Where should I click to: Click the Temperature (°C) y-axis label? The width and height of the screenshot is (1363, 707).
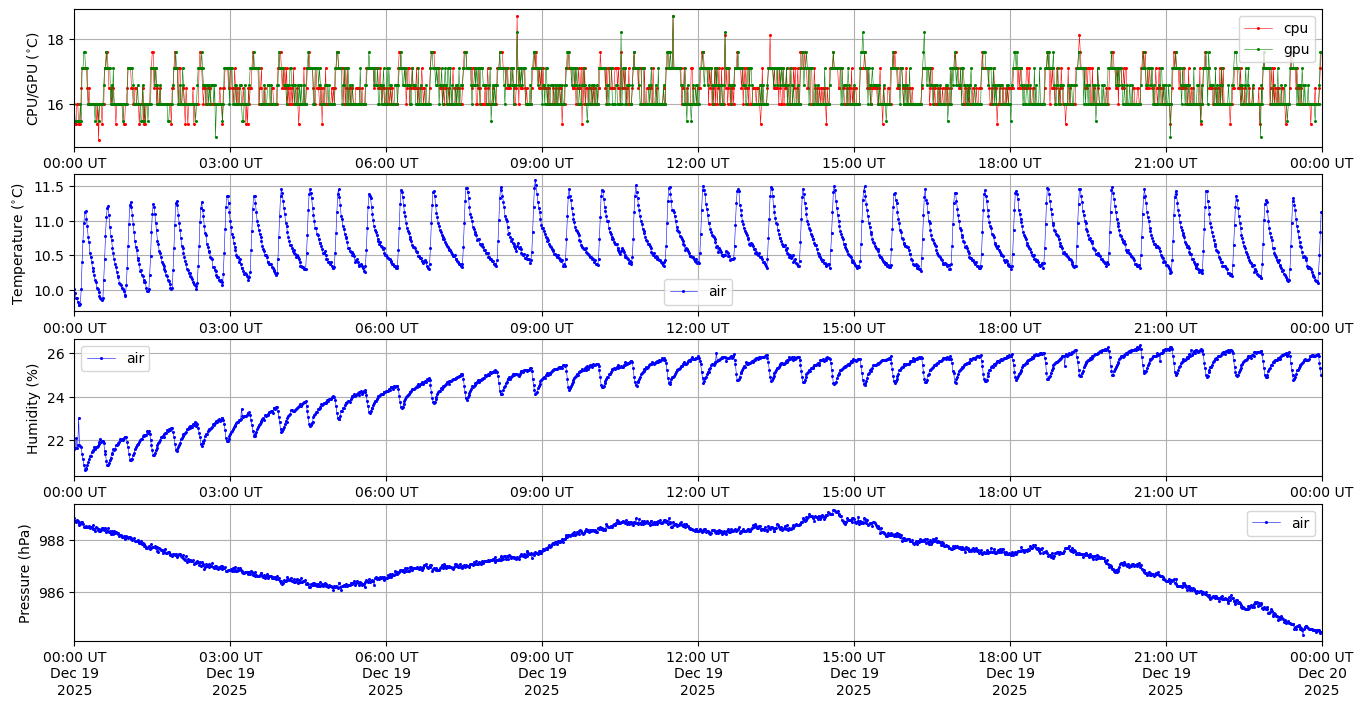(18, 243)
